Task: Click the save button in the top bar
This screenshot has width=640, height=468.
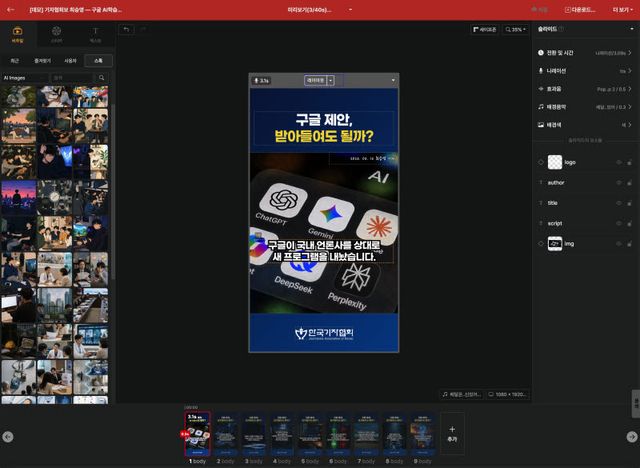Action: click(x=540, y=9)
